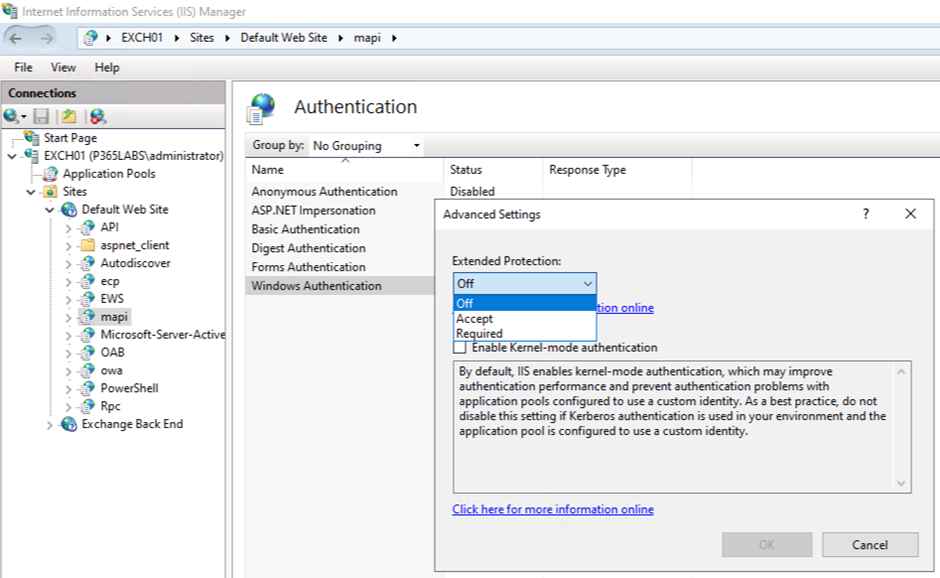Screen dimensions: 940x578
Task: Click the Sites folder icon
Action: pos(51,191)
